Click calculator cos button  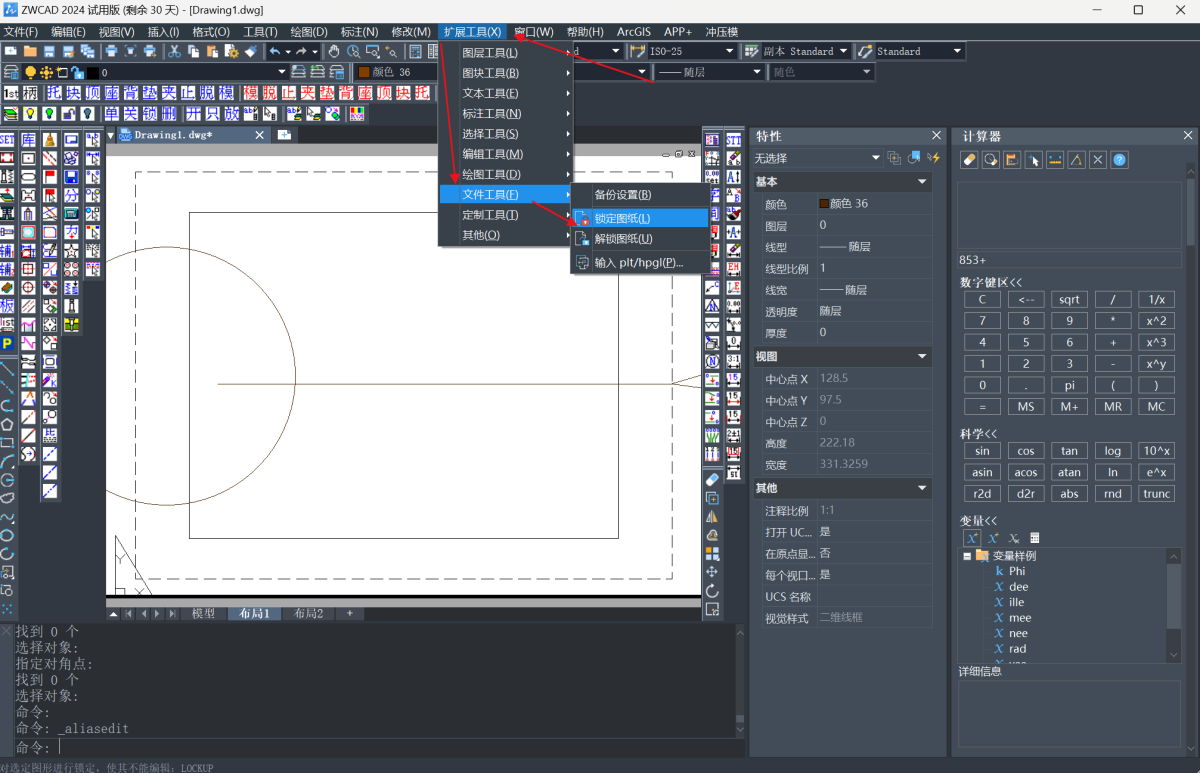tap(1026, 451)
